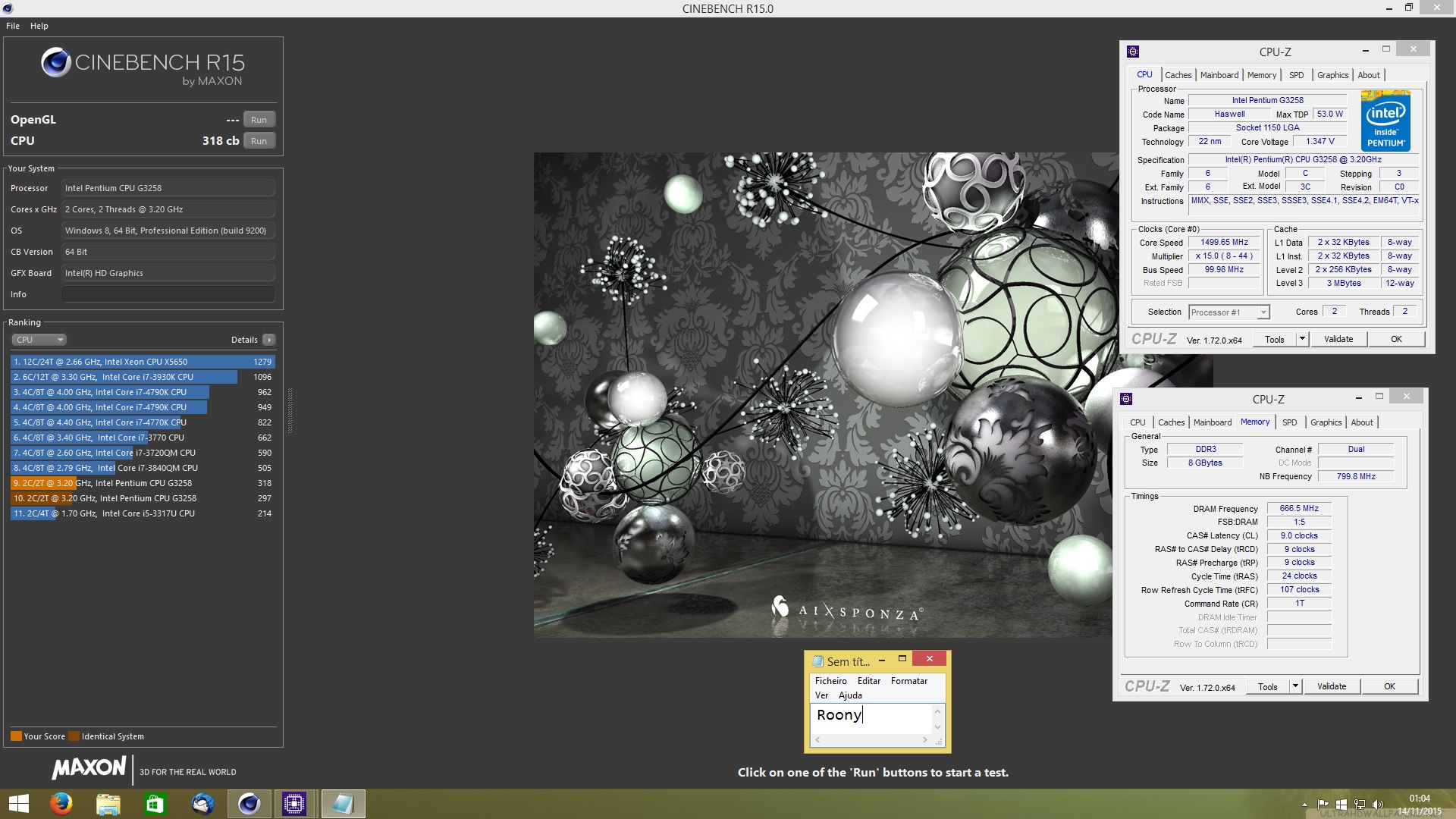
Task: Open Graphics tab in lower CPU-Z
Action: point(1326,422)
